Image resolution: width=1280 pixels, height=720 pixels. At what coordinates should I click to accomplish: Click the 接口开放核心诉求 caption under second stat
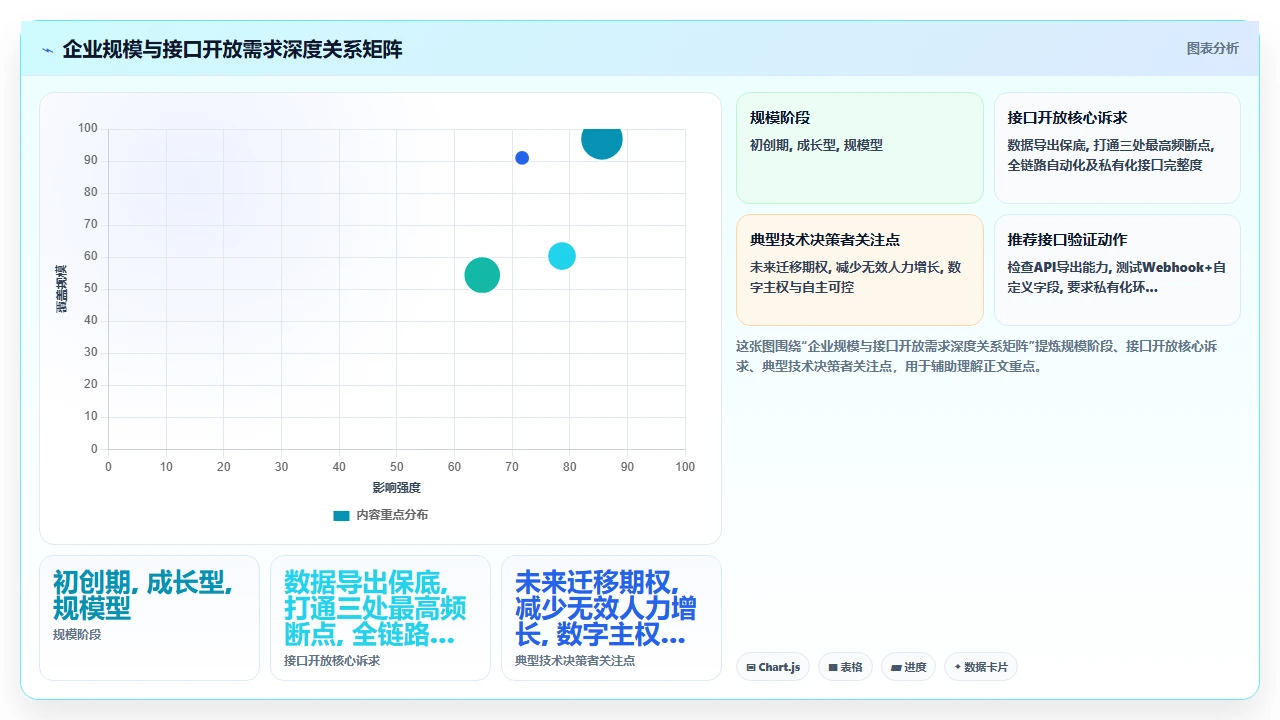coord(332,660)
